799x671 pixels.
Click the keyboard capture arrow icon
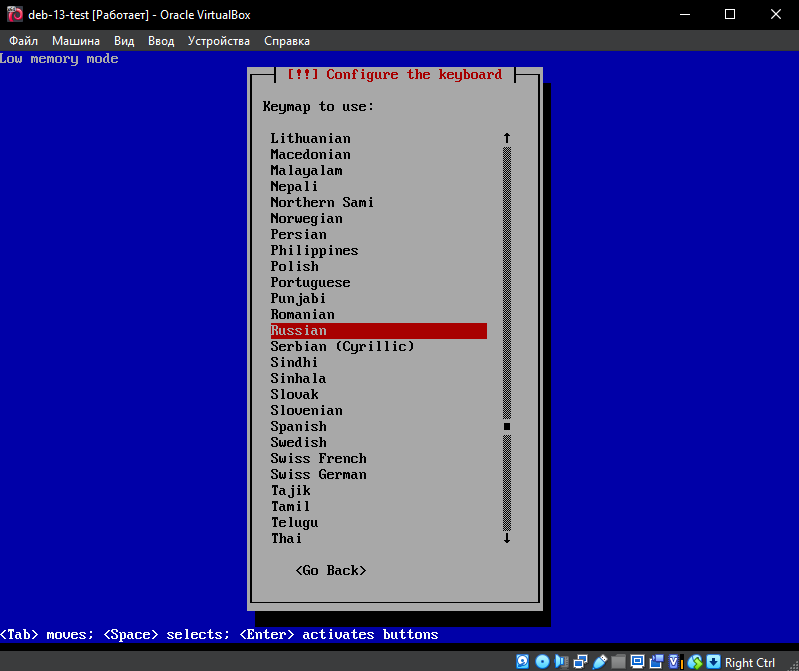713,662
